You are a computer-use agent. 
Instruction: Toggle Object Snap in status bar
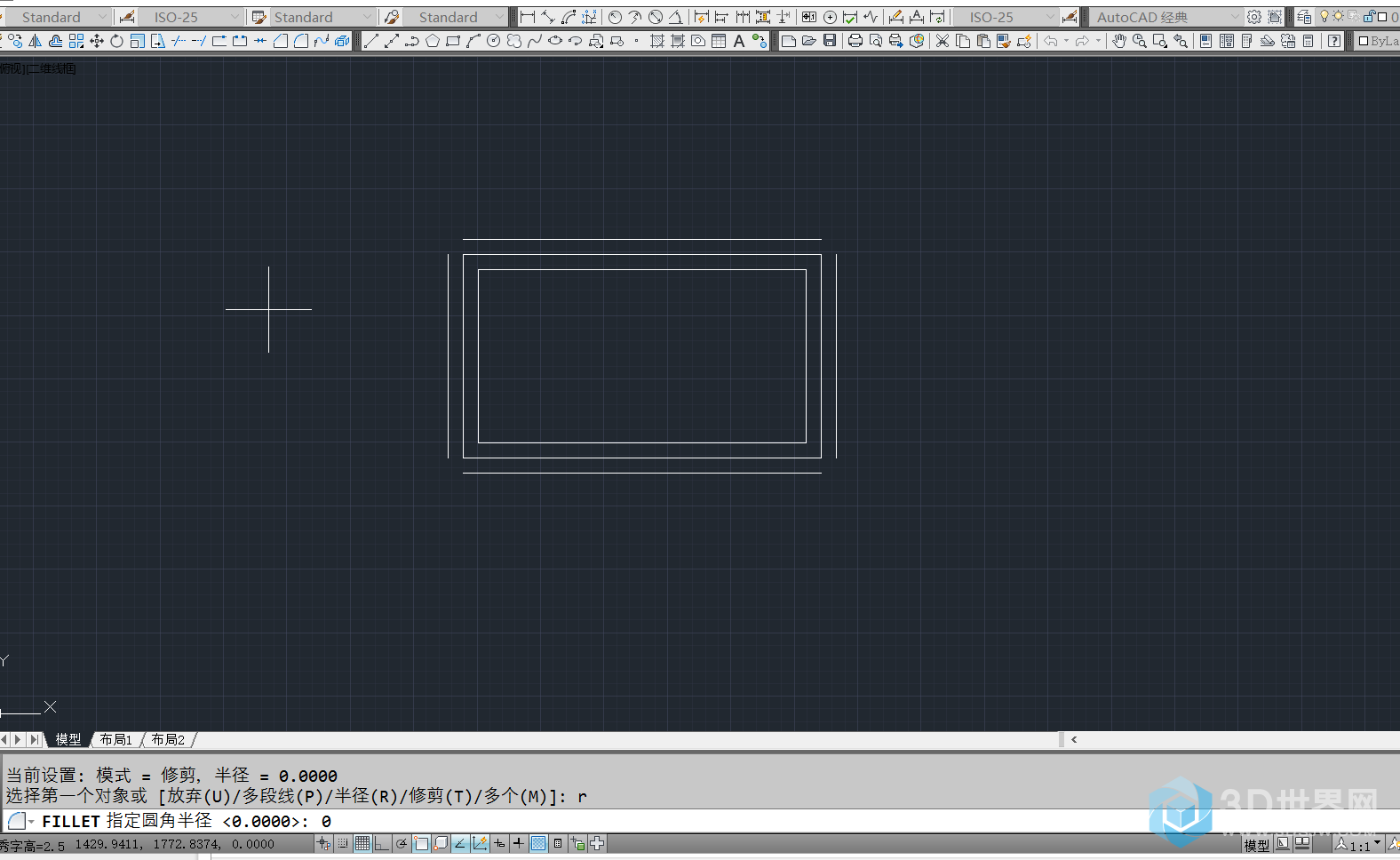pos(421,843)
